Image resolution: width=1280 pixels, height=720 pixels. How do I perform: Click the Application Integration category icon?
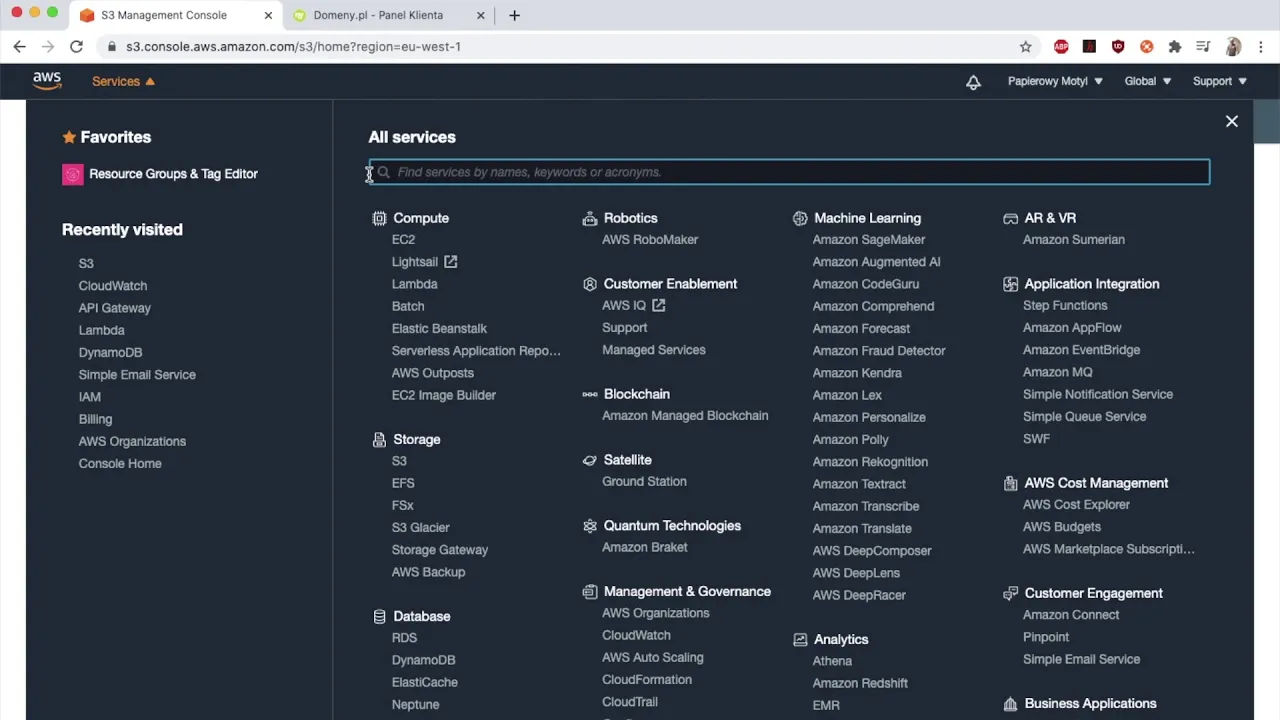[1010, 284]
